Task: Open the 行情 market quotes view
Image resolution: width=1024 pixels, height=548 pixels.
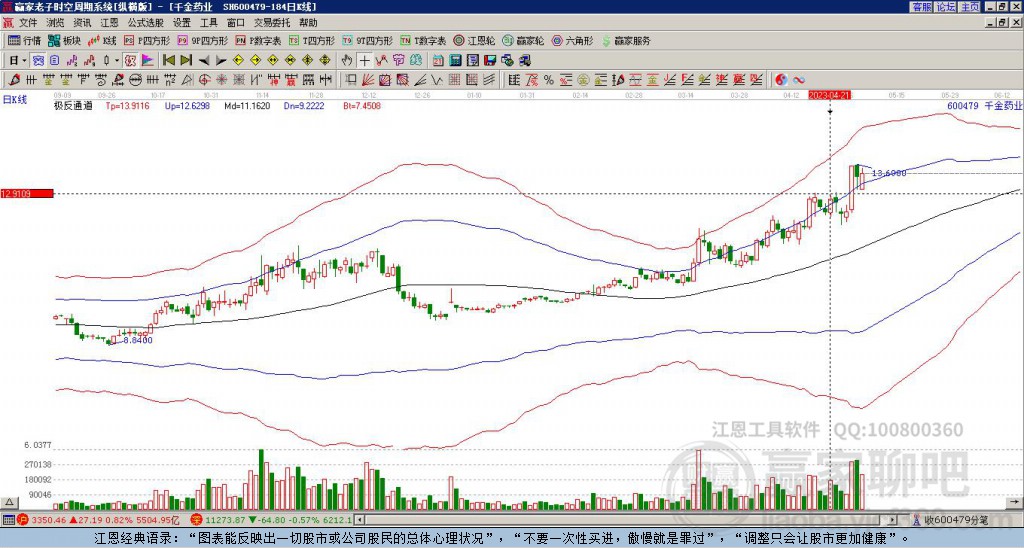Action: (24, 40)
